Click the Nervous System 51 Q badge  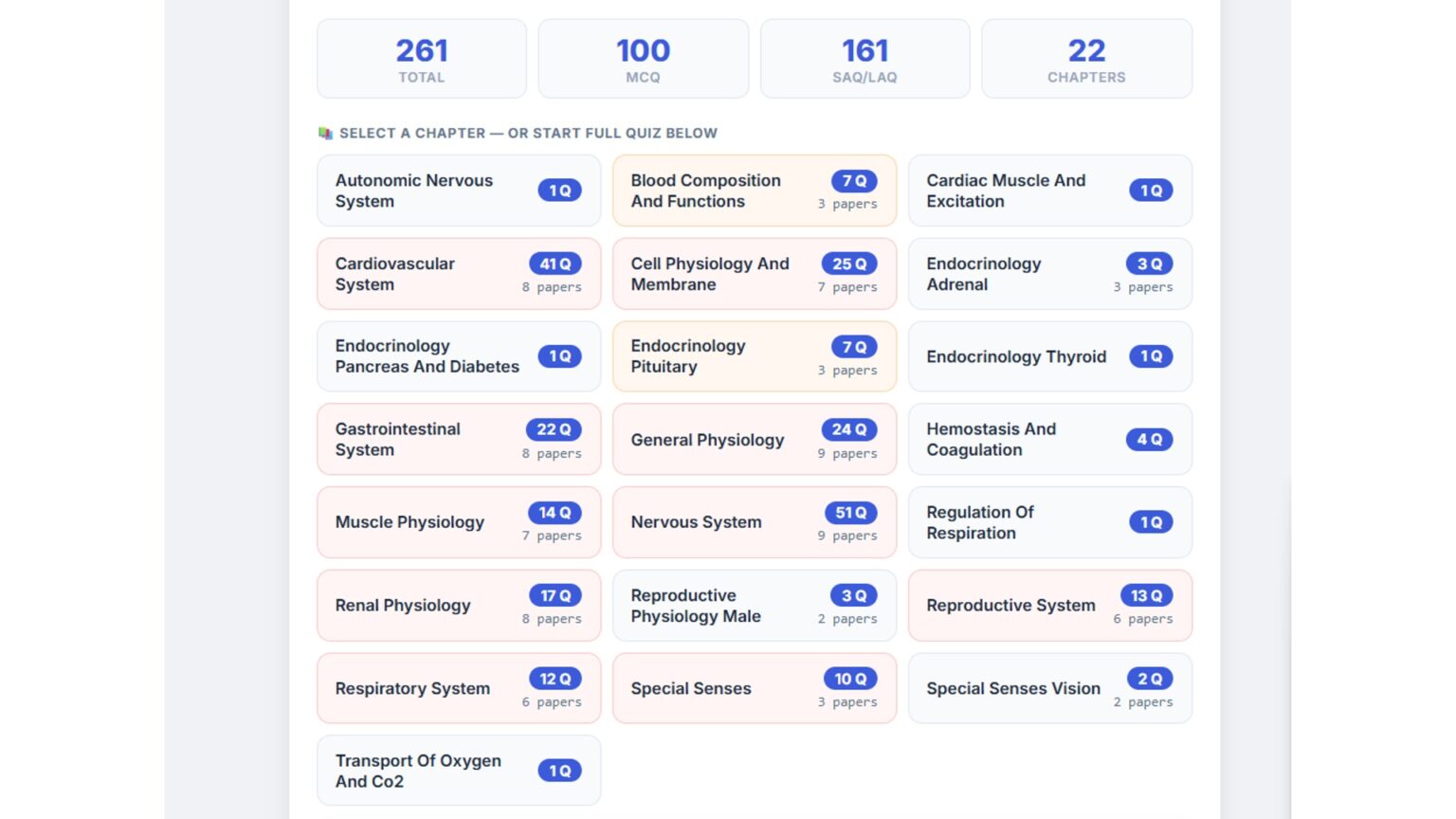click(x=850, y=513)
